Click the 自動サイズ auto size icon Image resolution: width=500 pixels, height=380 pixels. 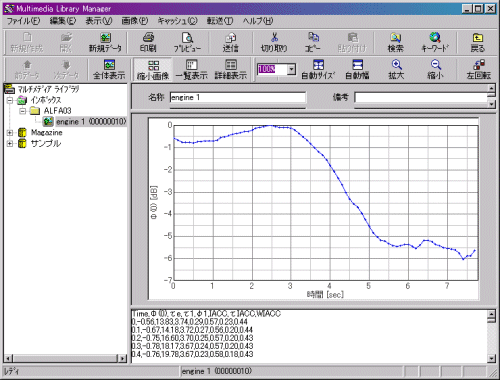[318, 69]
